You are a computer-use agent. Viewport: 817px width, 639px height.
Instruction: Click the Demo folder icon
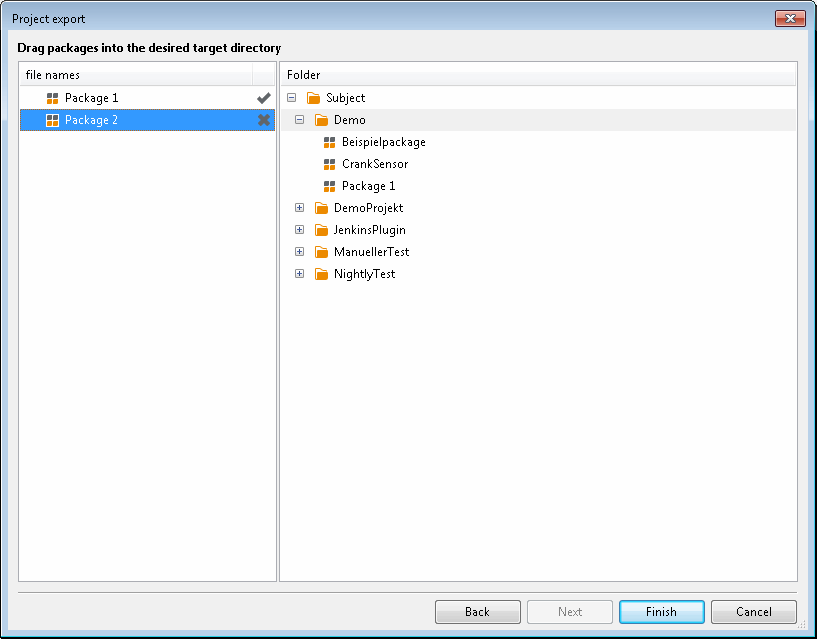[x=321, y=120]
